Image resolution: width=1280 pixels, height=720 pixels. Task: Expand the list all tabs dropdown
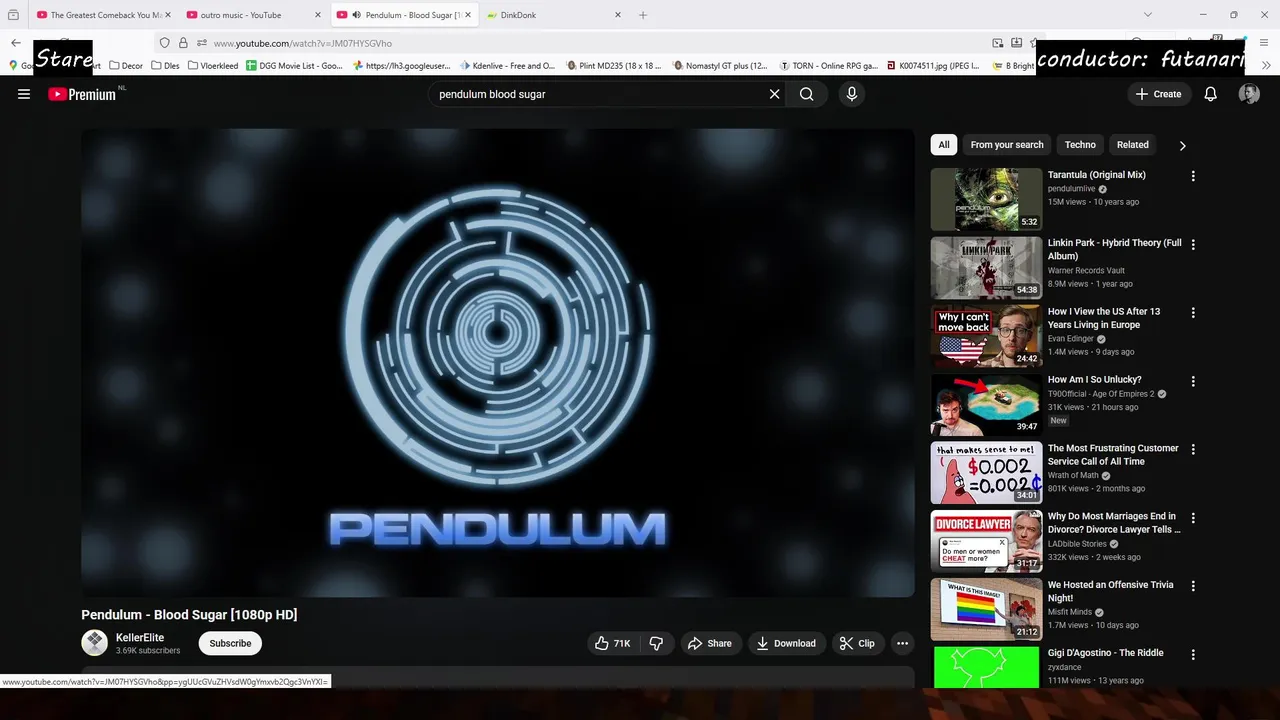(1148, 15)
